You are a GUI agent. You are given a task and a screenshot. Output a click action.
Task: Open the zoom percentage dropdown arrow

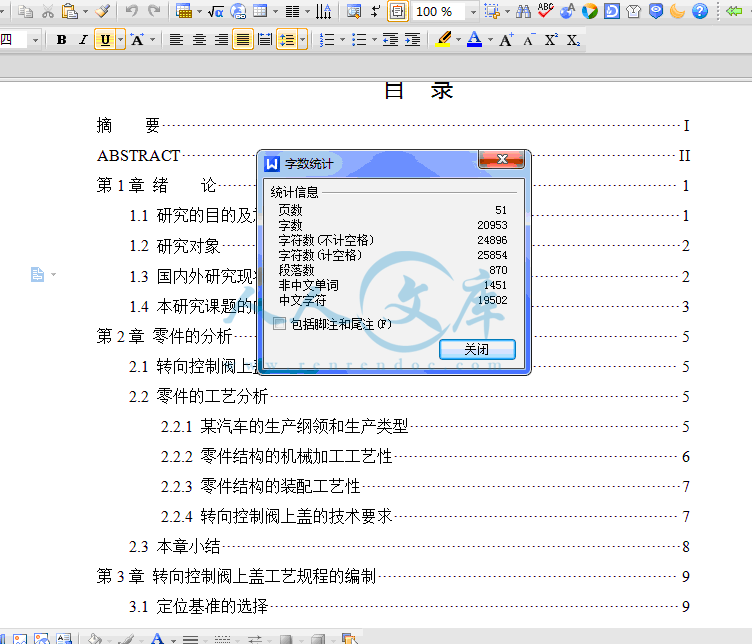(473, 12)
